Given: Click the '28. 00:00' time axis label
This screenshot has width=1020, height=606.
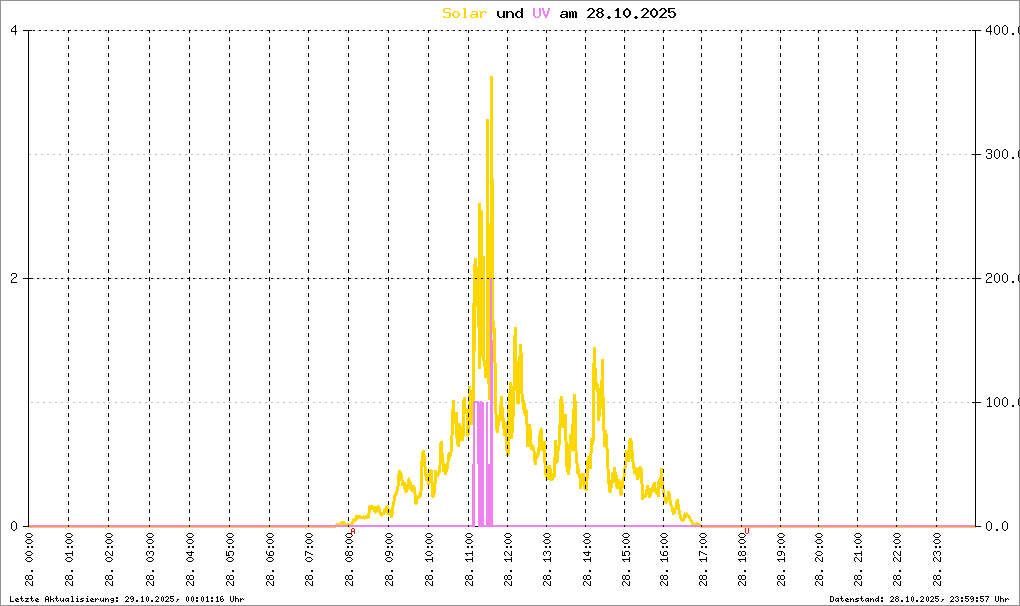Looking at the screenshot, I should (29, 563).
